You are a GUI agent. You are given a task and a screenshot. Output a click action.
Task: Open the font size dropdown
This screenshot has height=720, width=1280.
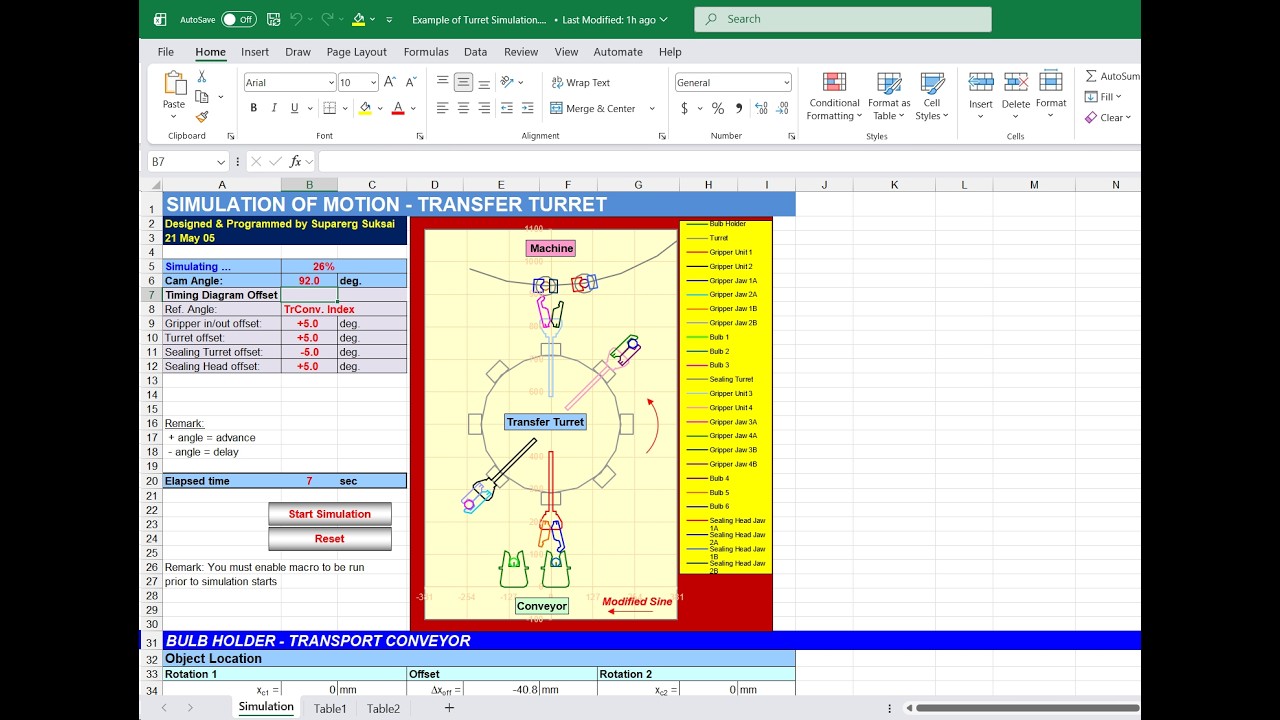pos(374,82)
